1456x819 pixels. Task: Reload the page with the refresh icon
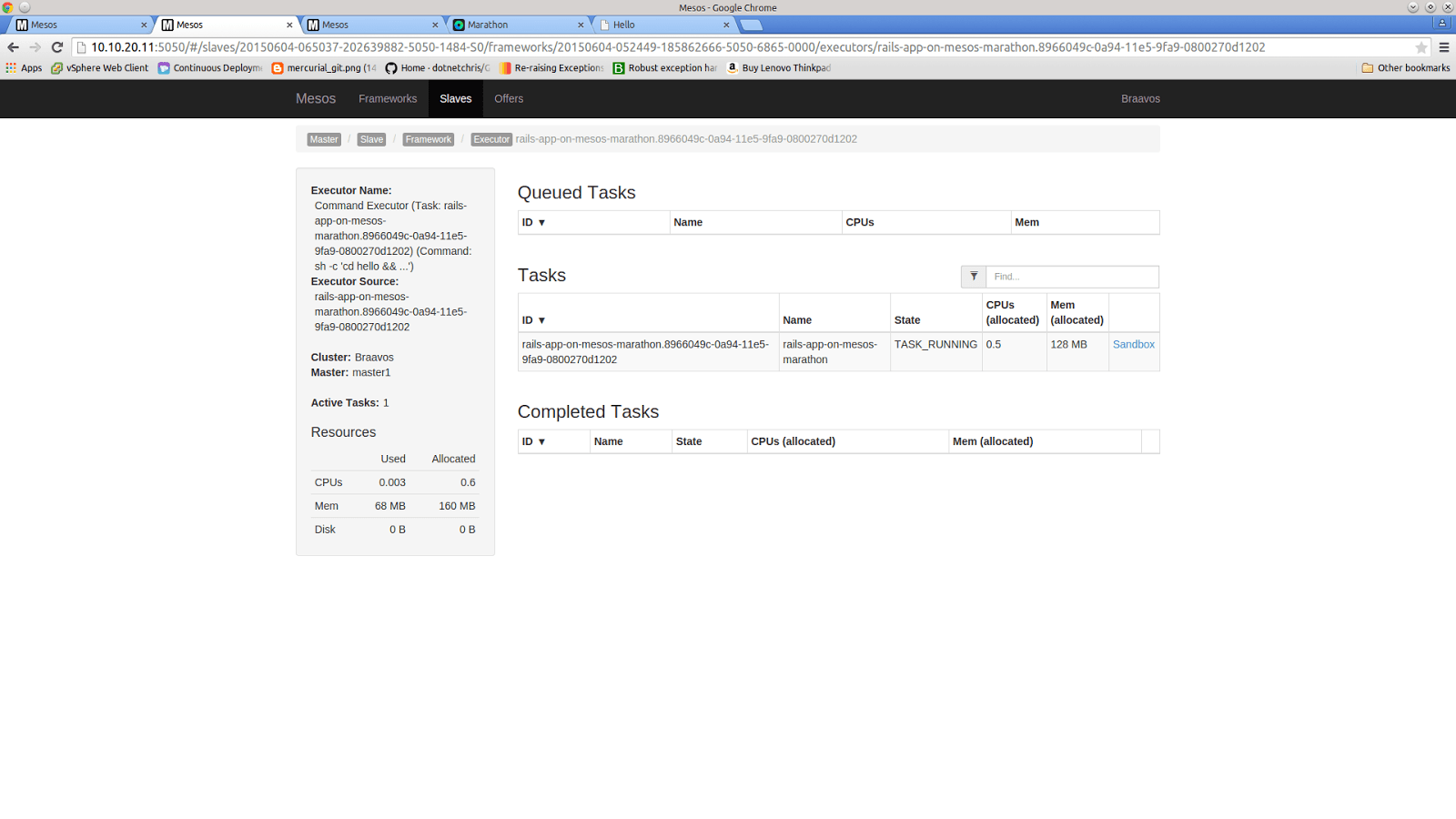tap(57, 47)
